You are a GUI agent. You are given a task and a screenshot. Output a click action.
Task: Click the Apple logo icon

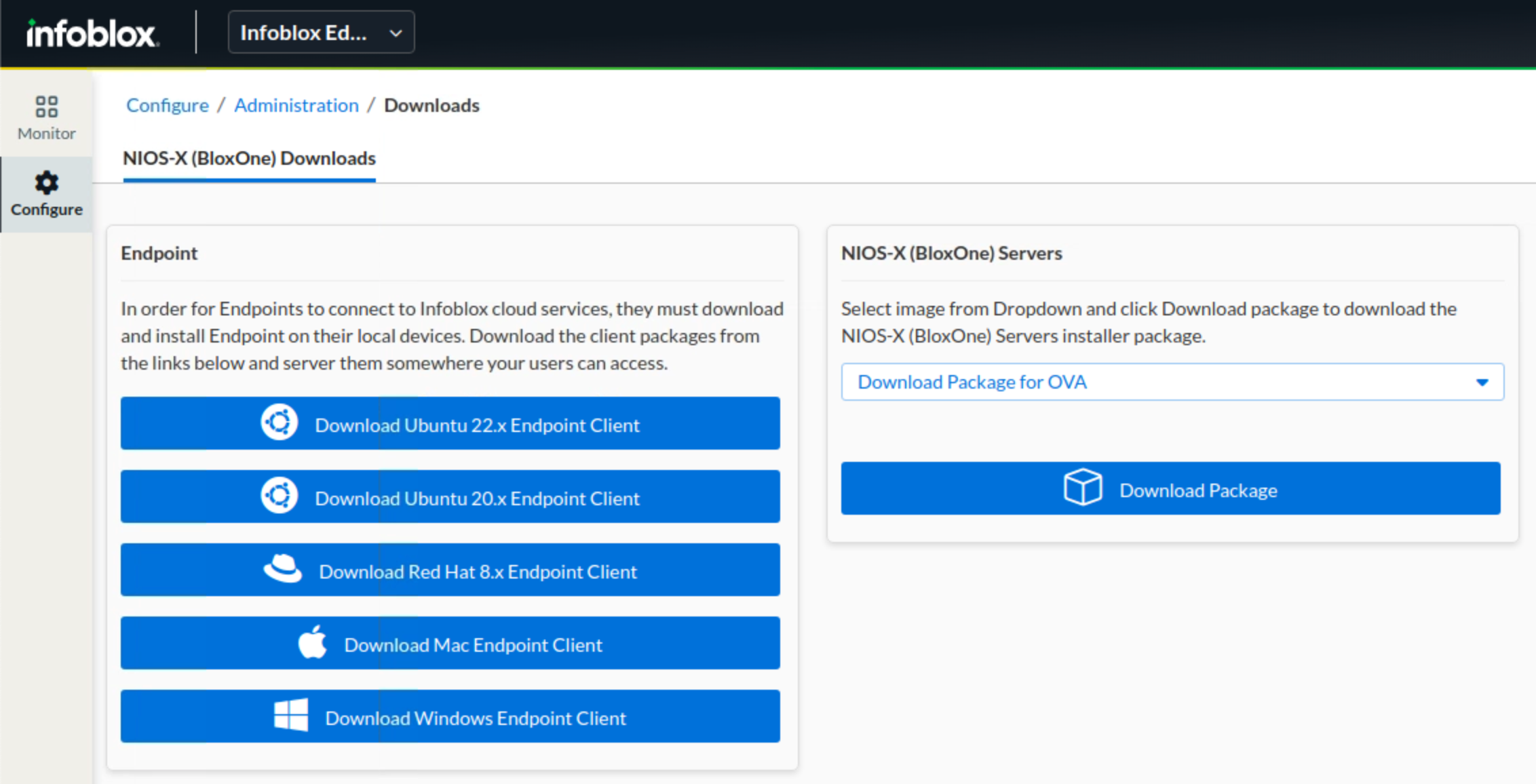pyautogui.click(x=313, y=642)
